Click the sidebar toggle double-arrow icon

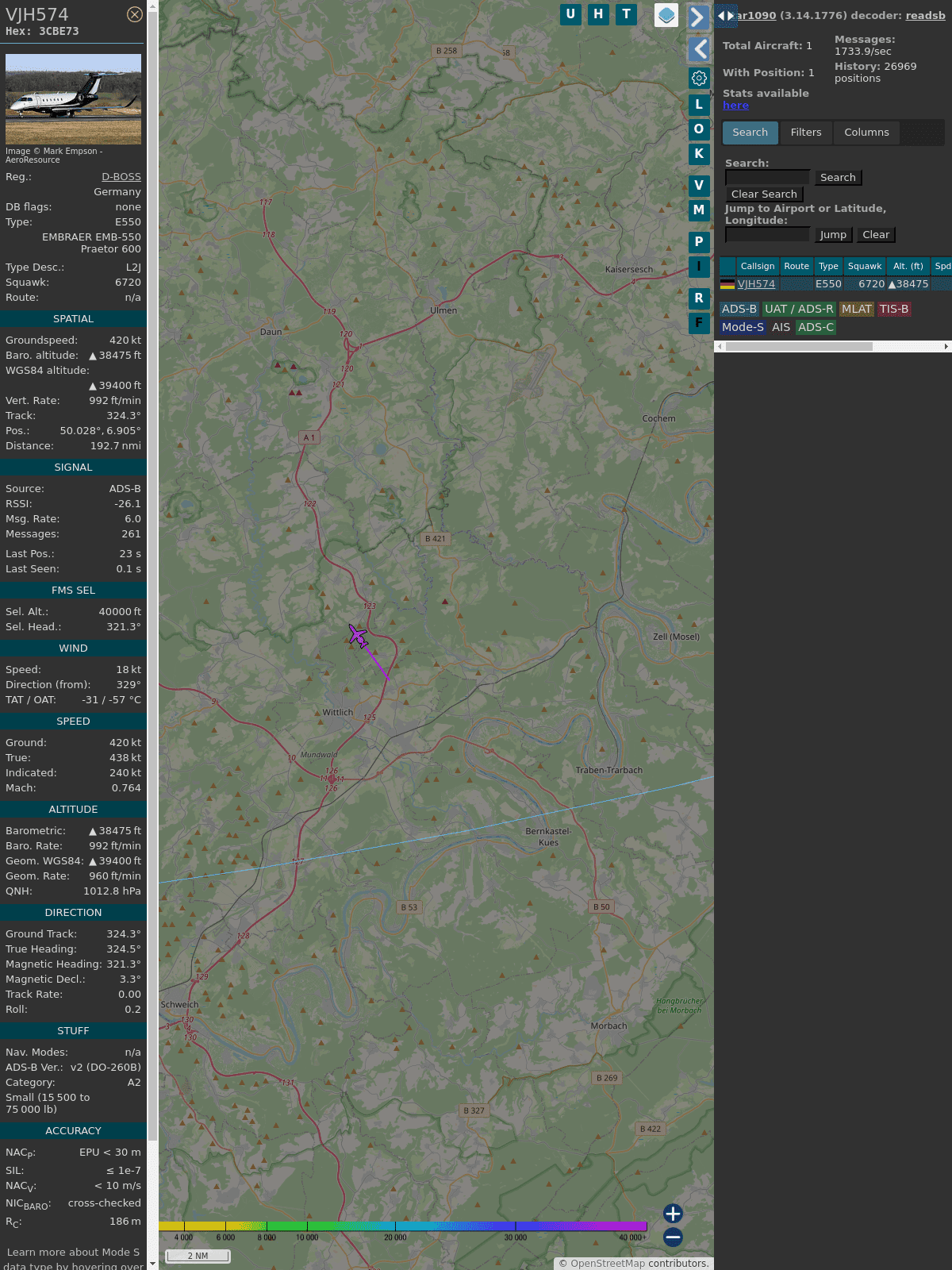pos(726,16)
